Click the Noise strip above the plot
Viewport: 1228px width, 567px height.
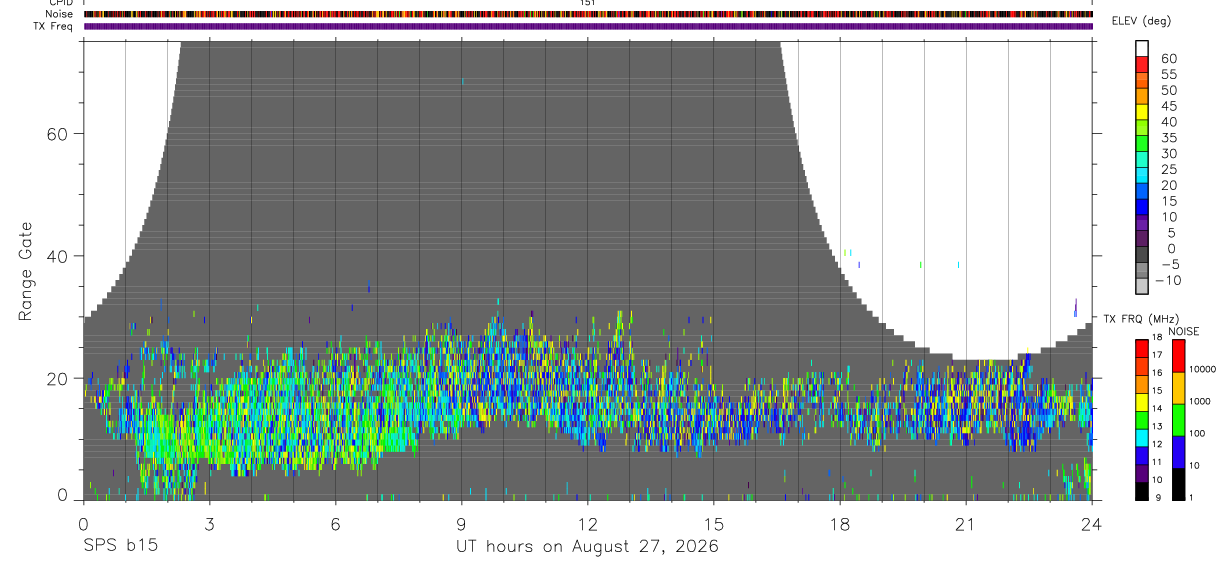click(x=588, y=14)
